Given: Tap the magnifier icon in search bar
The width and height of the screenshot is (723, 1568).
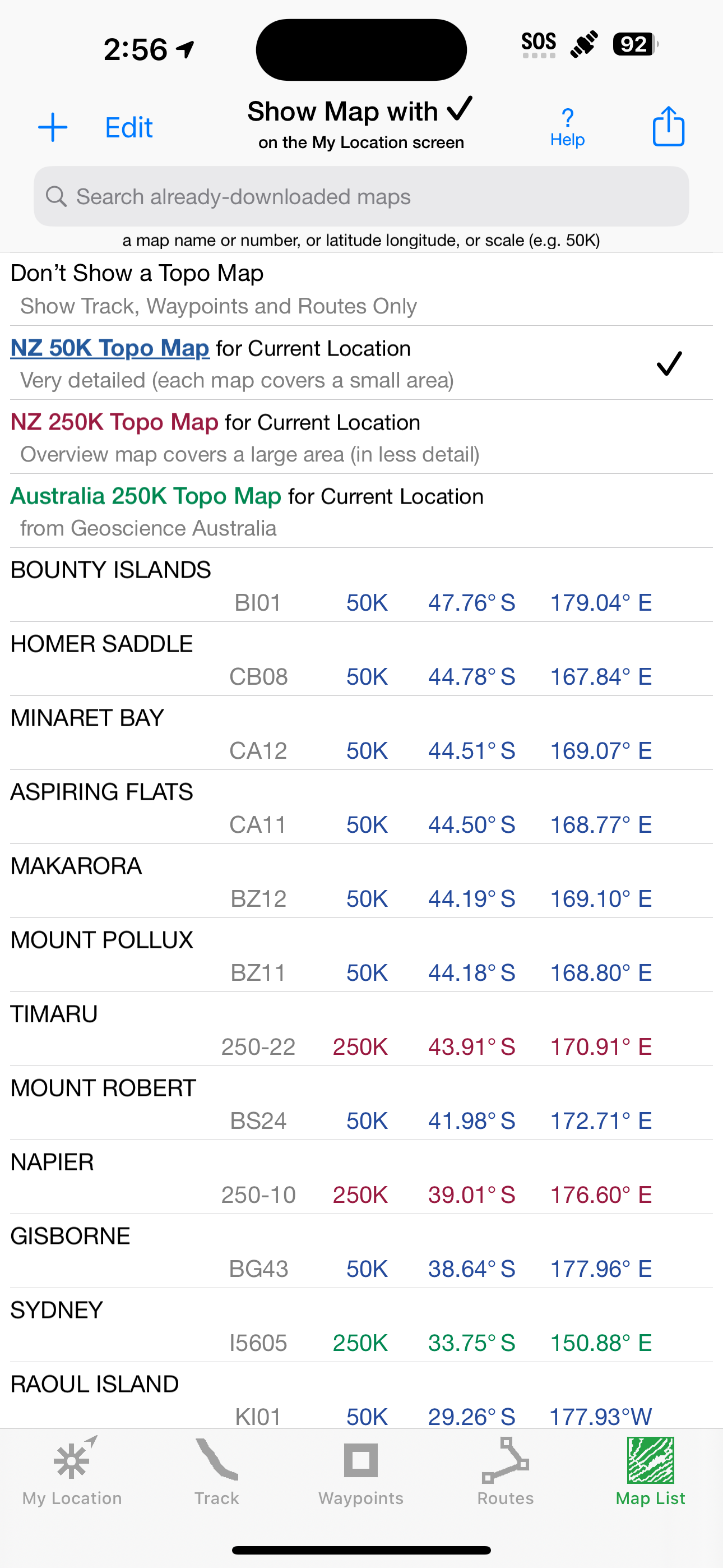Looking at the screenshot, I should [x=56, y=197].
